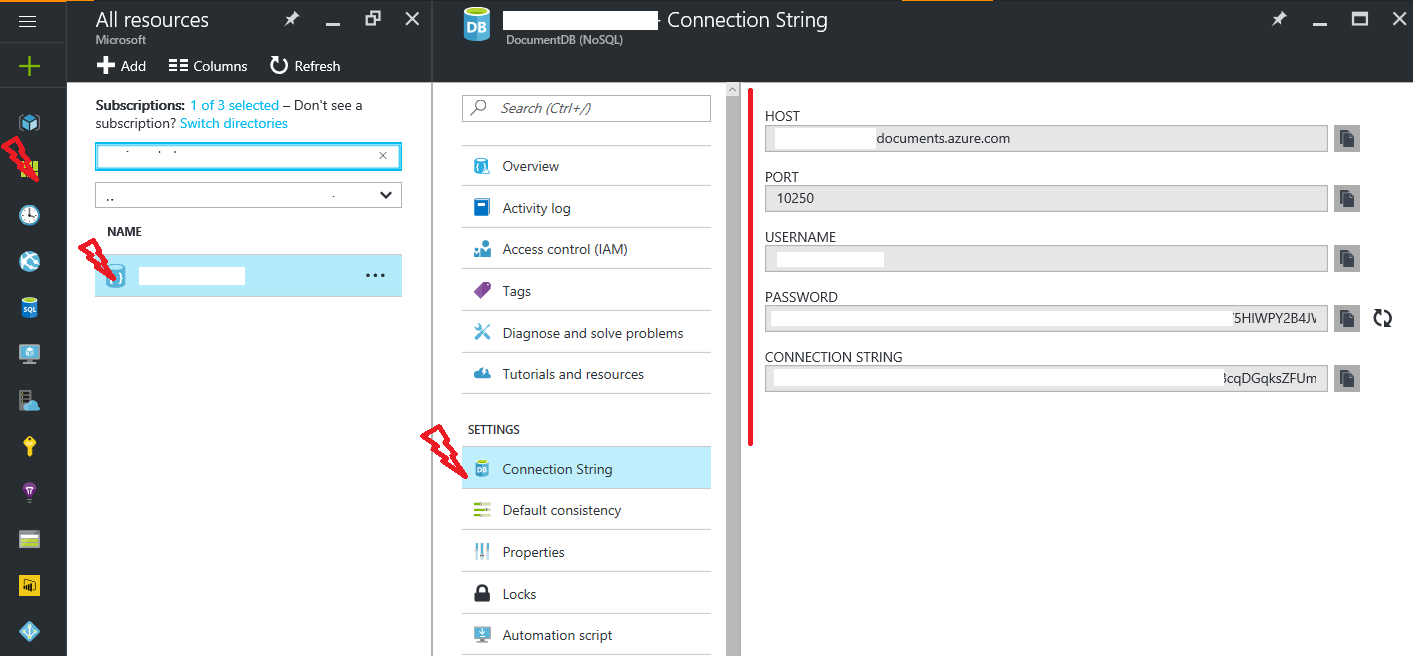The width and height of the screenshot is (1413, 656).
Task: Click Columns in All resources toolbar
Action: click(x=208, y=66)
